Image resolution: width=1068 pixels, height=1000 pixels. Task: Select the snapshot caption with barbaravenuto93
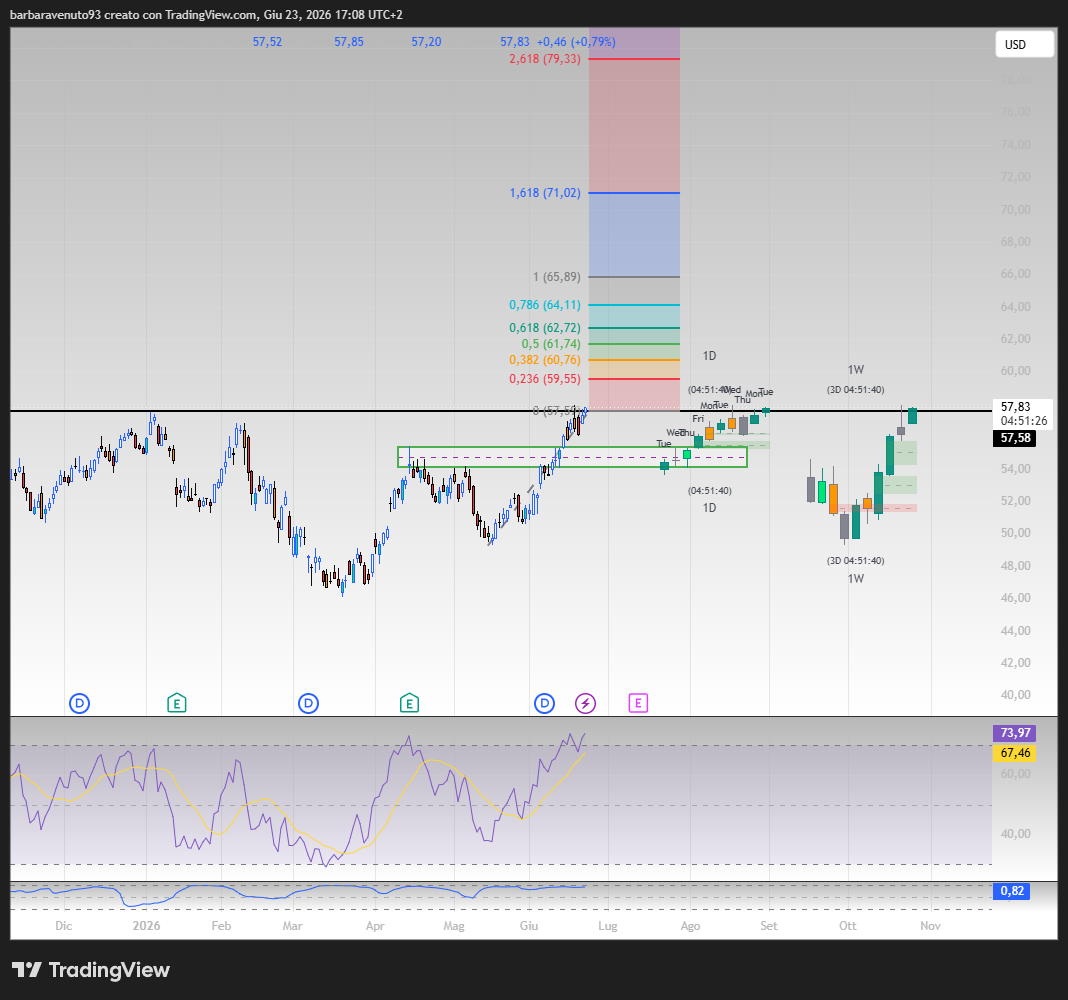tap(206, 14)
